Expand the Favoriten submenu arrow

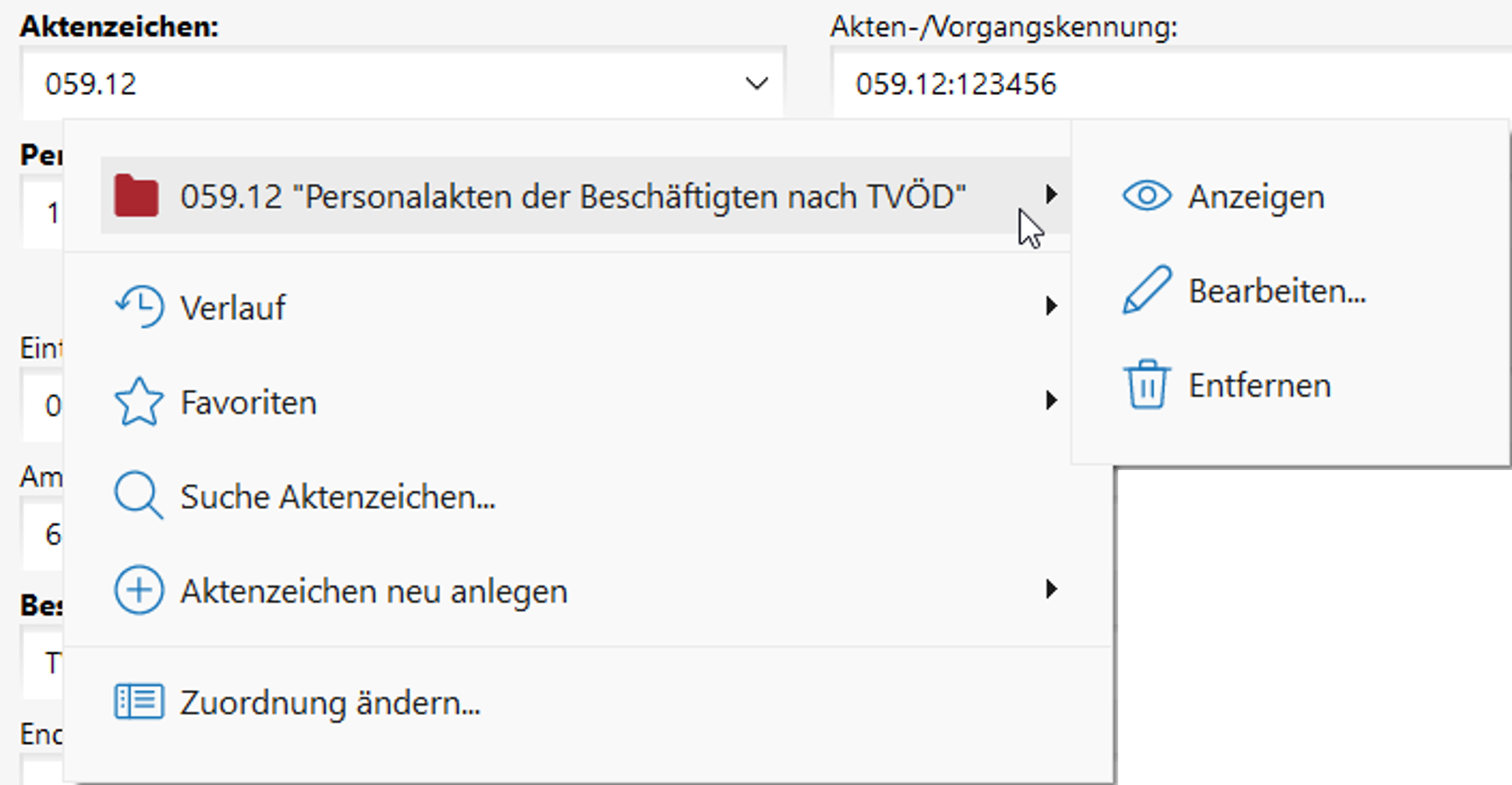click(1050, 401)
